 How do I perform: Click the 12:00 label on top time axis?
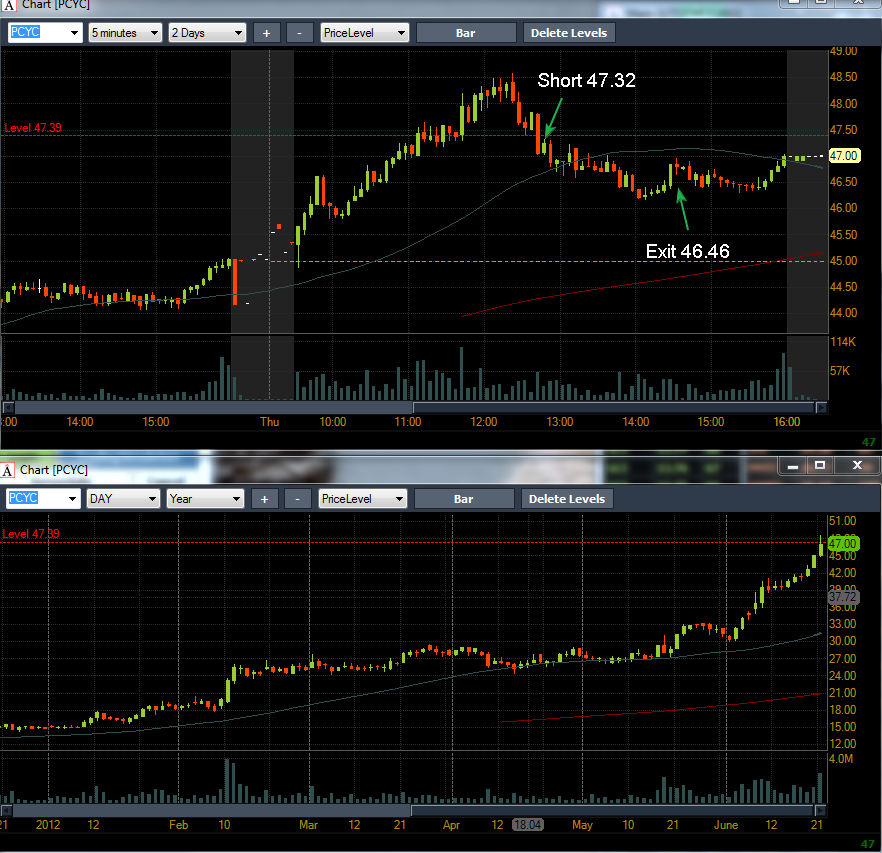[484, 422]
